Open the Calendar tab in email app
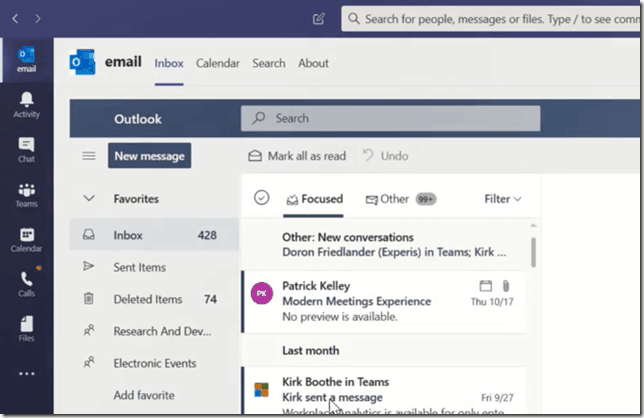 (217, 63)
